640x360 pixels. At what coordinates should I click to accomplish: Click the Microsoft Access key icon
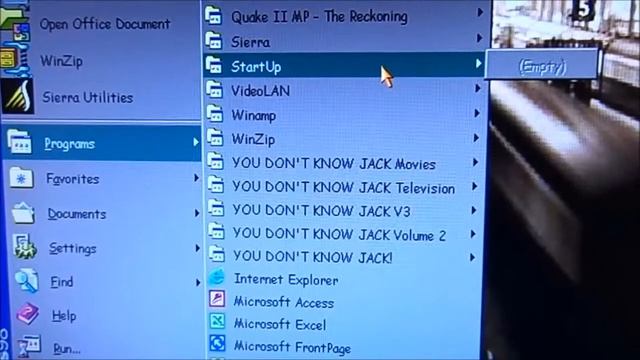pos(217,299)
